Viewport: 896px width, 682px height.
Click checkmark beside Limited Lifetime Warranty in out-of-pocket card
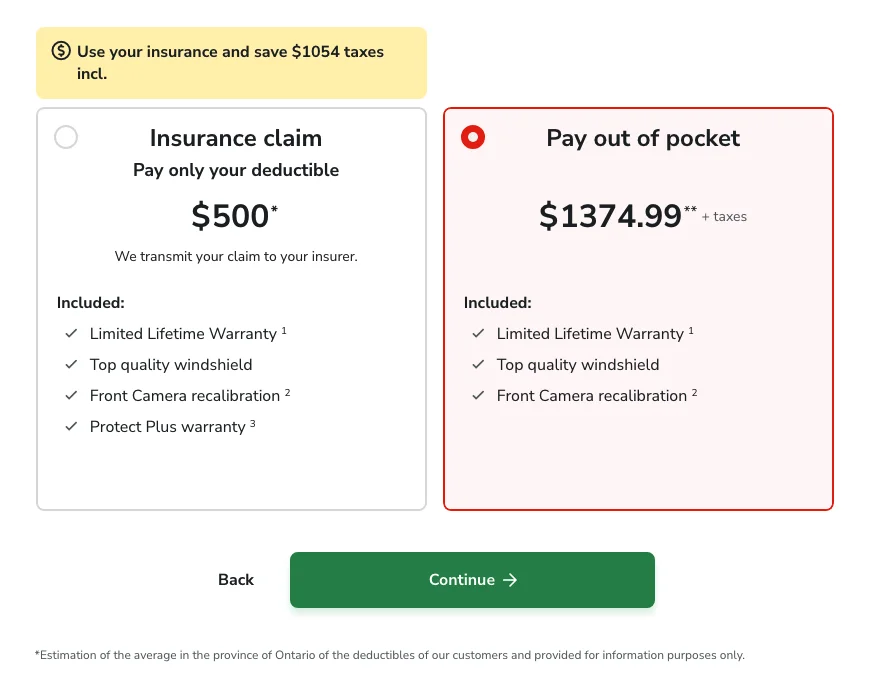tap(478, 333)
